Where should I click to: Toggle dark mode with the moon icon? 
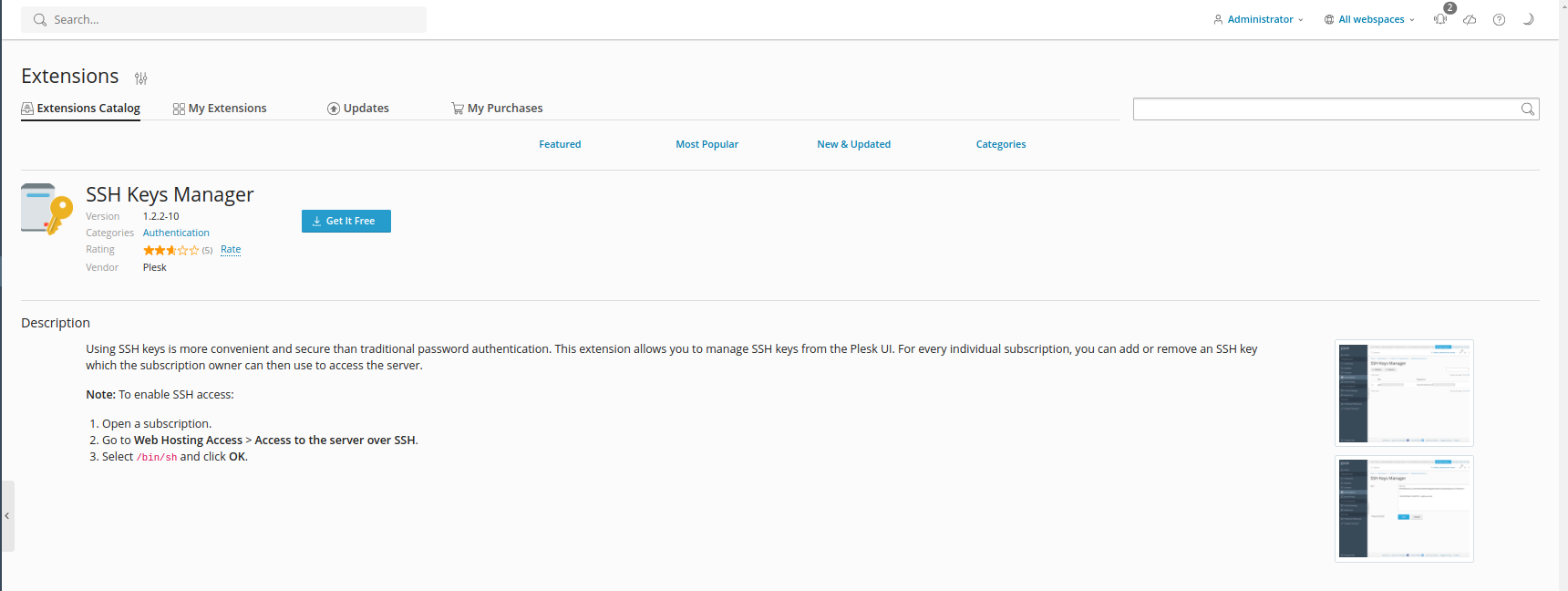[1528, 19]
